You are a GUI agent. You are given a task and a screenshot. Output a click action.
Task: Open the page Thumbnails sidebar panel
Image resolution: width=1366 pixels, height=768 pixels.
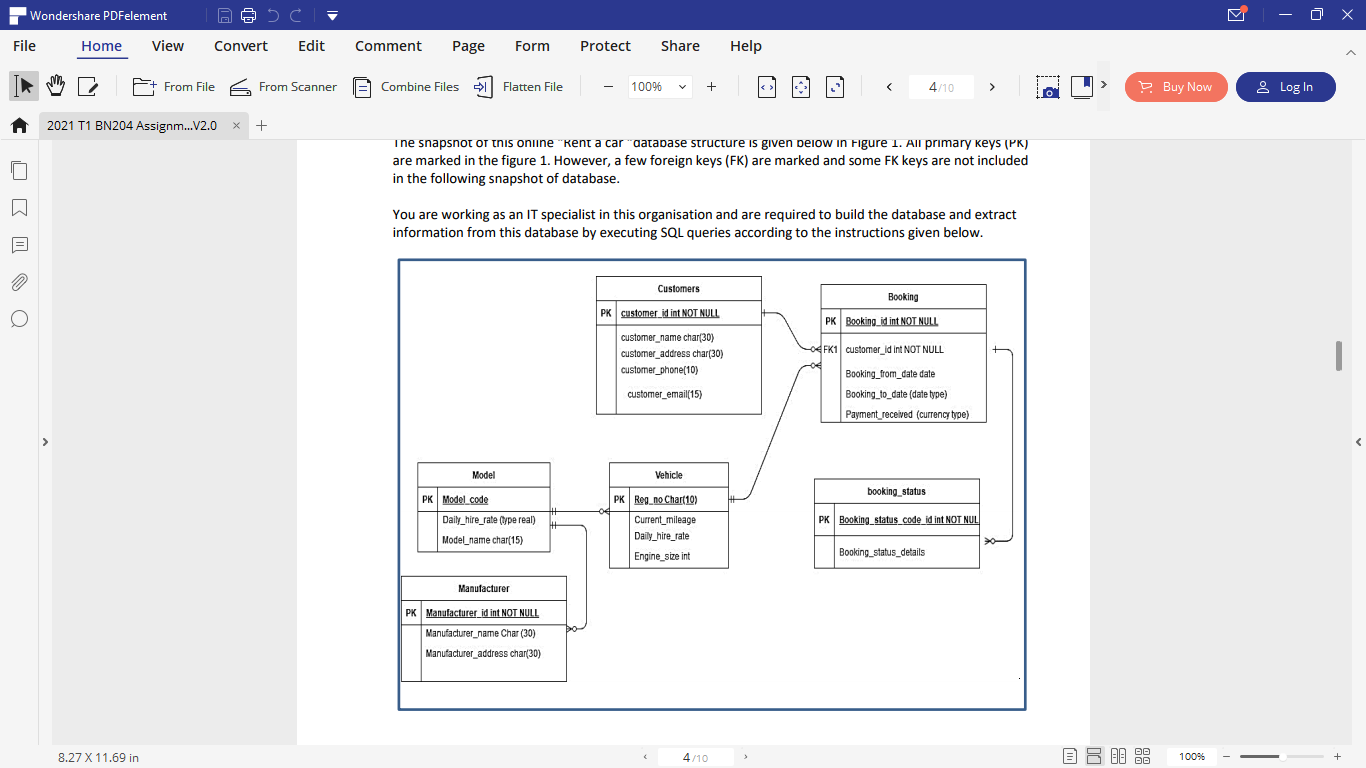coord(19,171)
